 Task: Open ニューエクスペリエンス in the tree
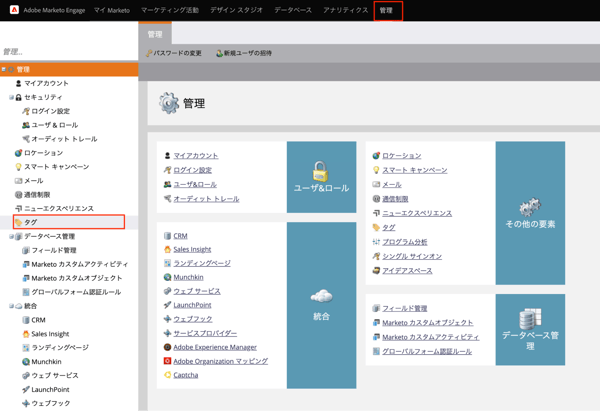point(59,209)
